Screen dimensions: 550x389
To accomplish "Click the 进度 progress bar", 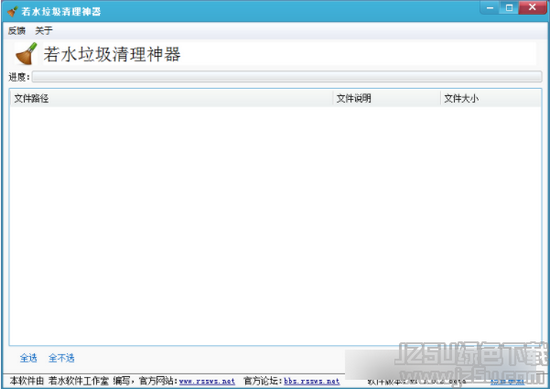I will [287, 77].
